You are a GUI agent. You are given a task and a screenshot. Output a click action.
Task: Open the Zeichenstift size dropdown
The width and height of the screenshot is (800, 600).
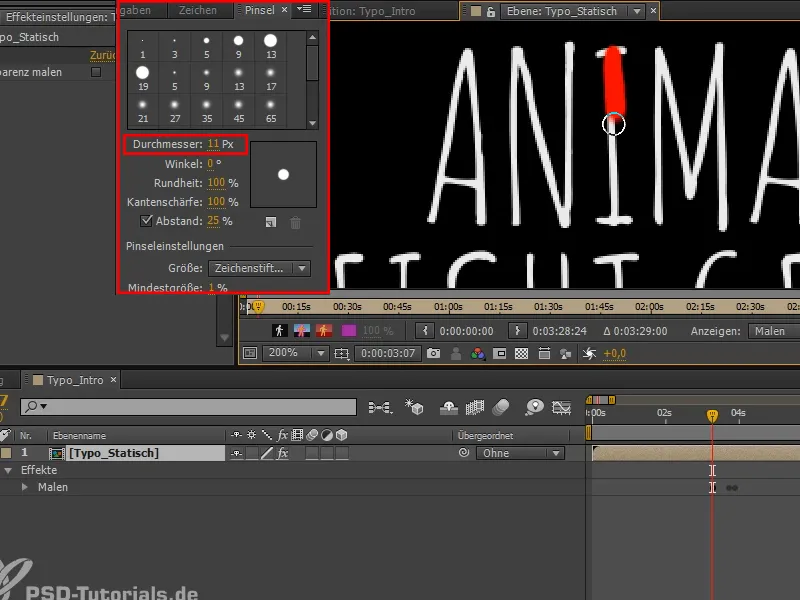(258, 267)
